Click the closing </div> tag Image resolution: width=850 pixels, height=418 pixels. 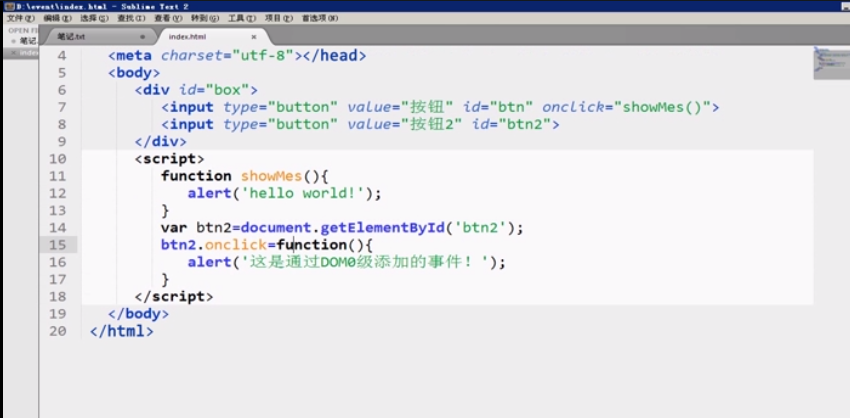[160, 142]
